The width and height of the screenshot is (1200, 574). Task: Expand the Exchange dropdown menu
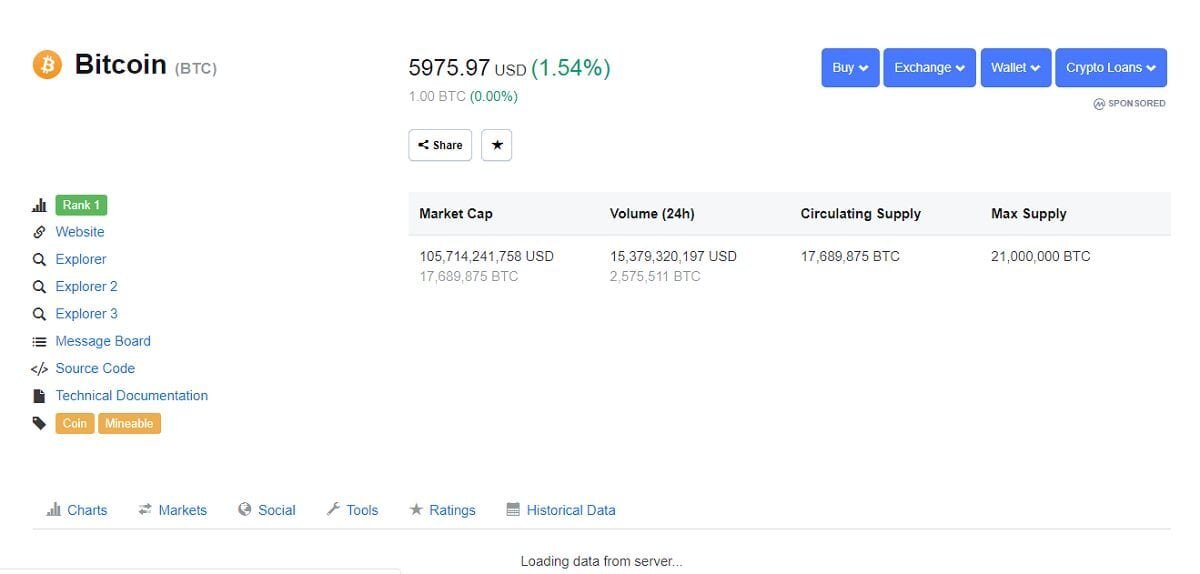coord(929,68)
